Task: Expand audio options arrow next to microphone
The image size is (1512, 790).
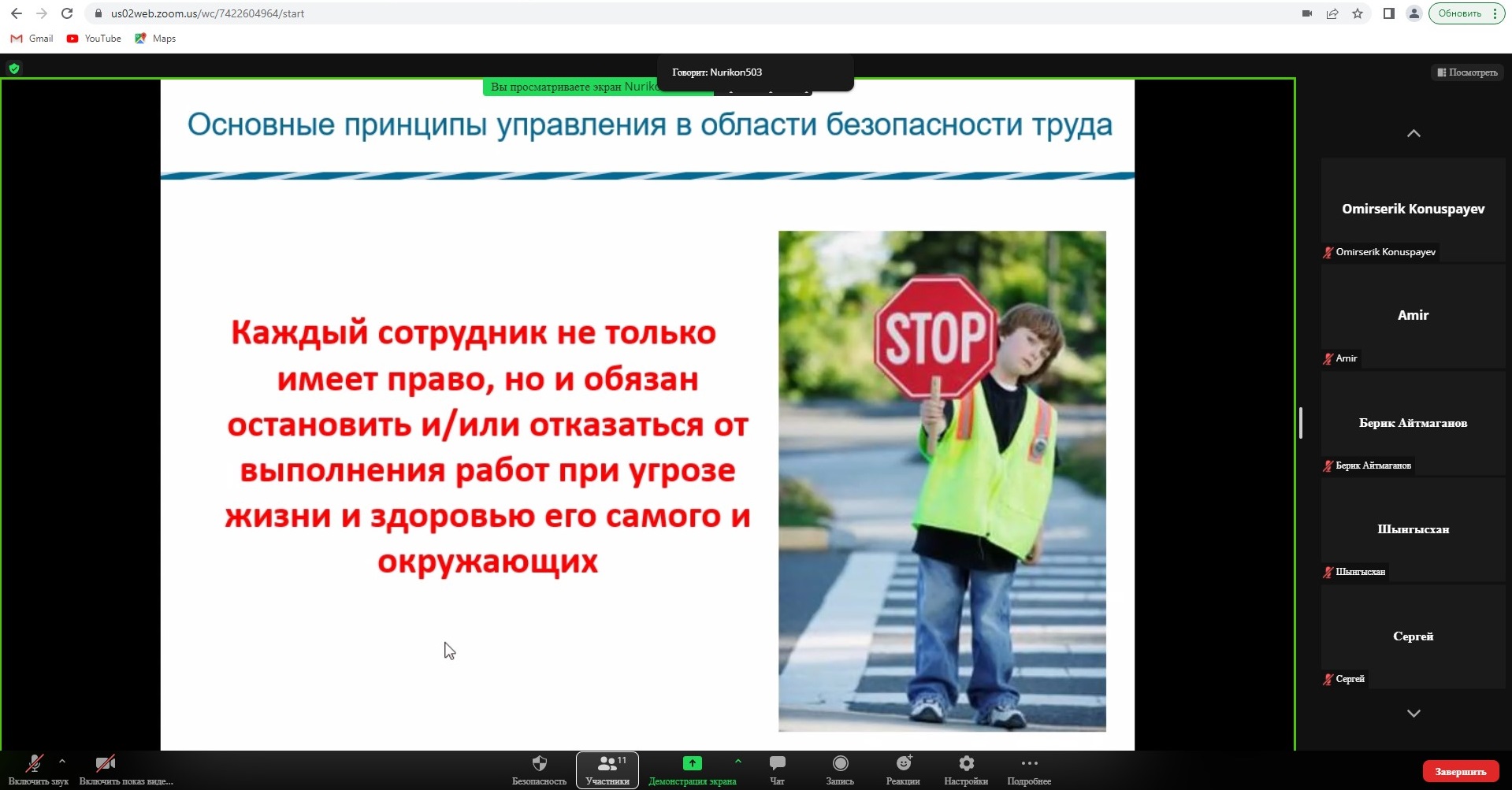Action: click(62, 762)
